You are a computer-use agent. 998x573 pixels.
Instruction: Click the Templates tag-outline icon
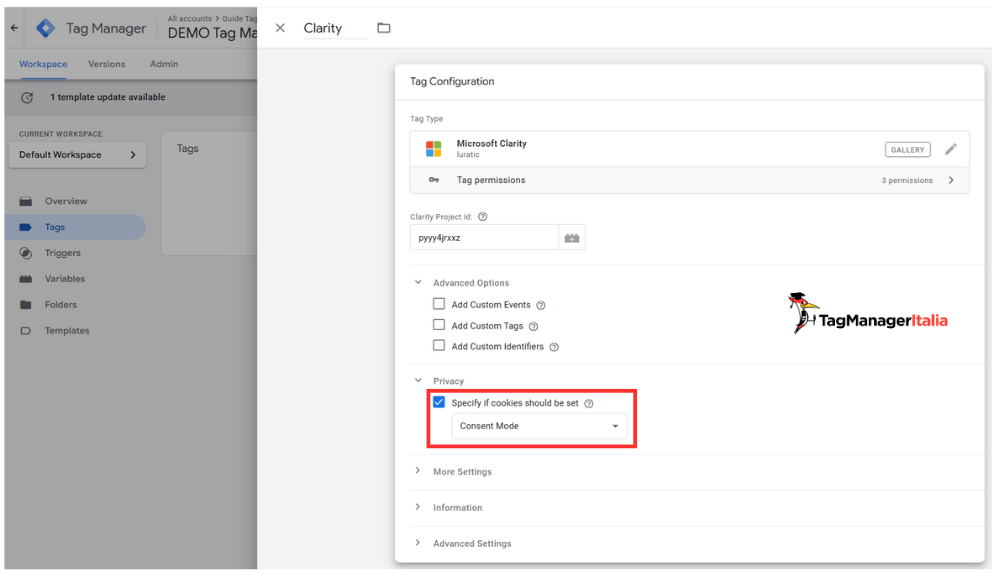pos(25,331)
